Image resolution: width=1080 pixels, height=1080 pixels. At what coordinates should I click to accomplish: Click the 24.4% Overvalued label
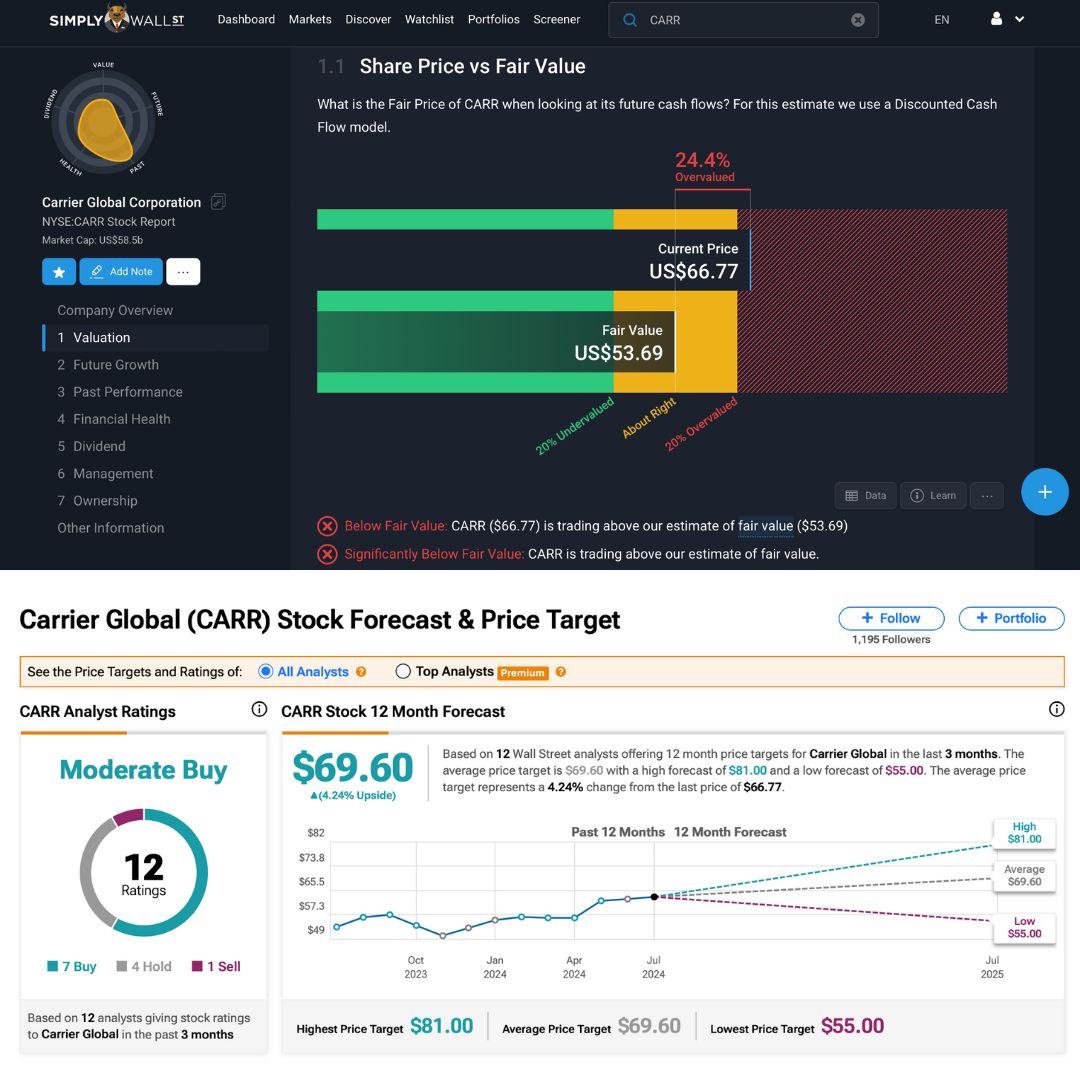[704, 167]
